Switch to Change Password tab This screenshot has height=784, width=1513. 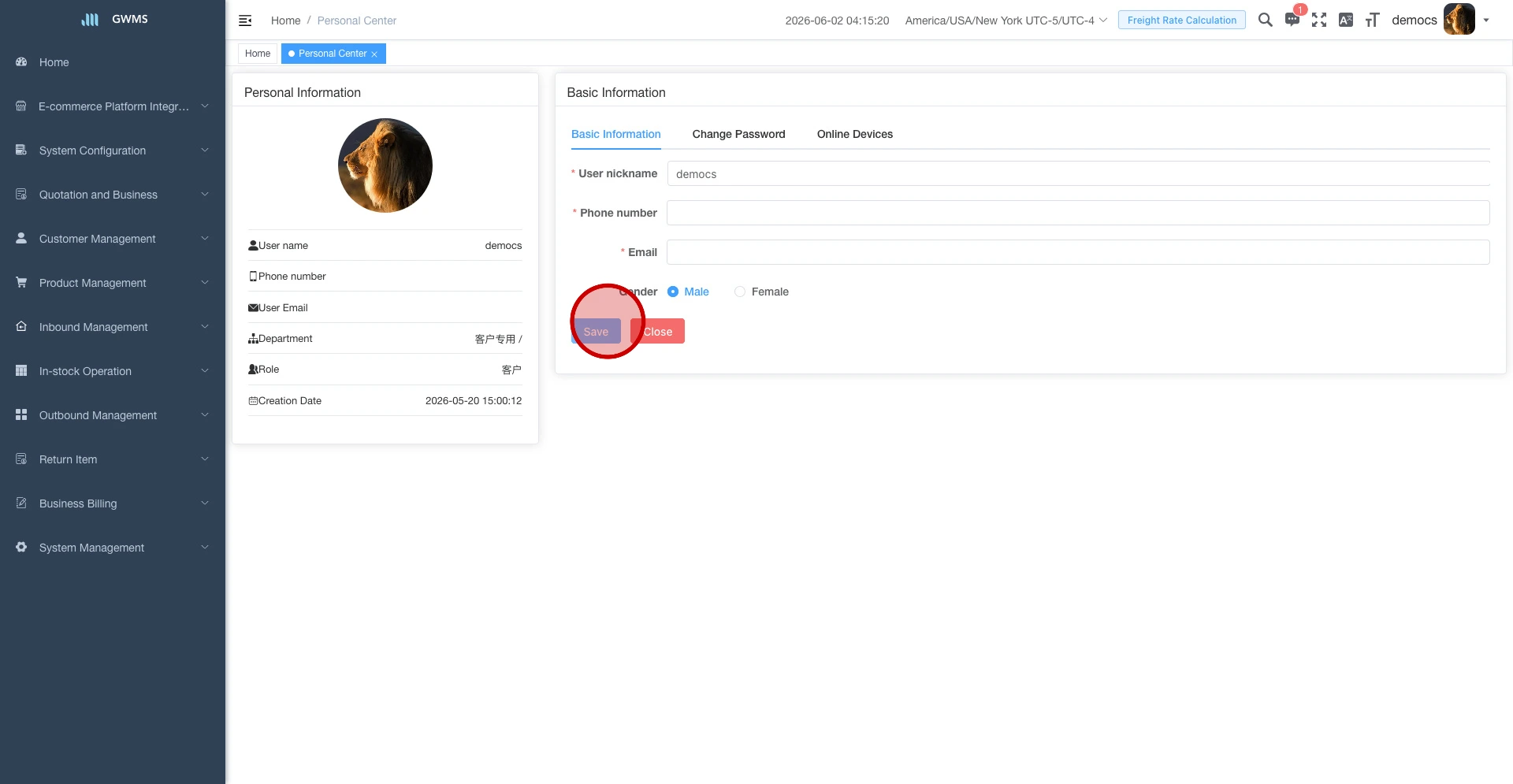click(x=738, y=134)
